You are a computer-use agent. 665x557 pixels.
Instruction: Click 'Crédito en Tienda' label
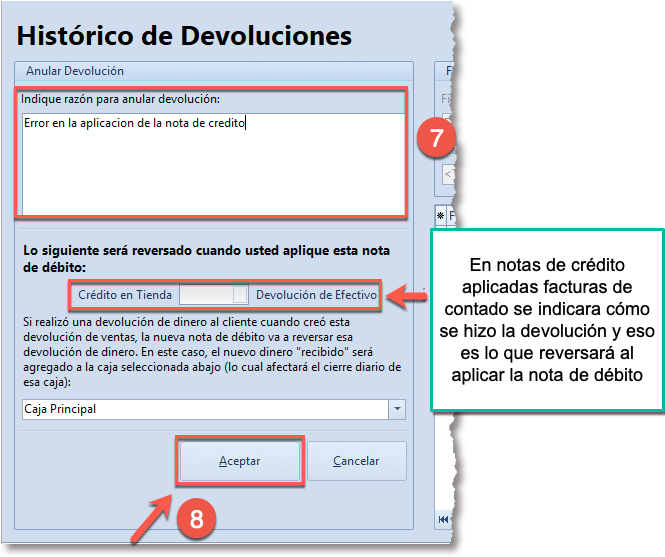(x=125, y=295)
